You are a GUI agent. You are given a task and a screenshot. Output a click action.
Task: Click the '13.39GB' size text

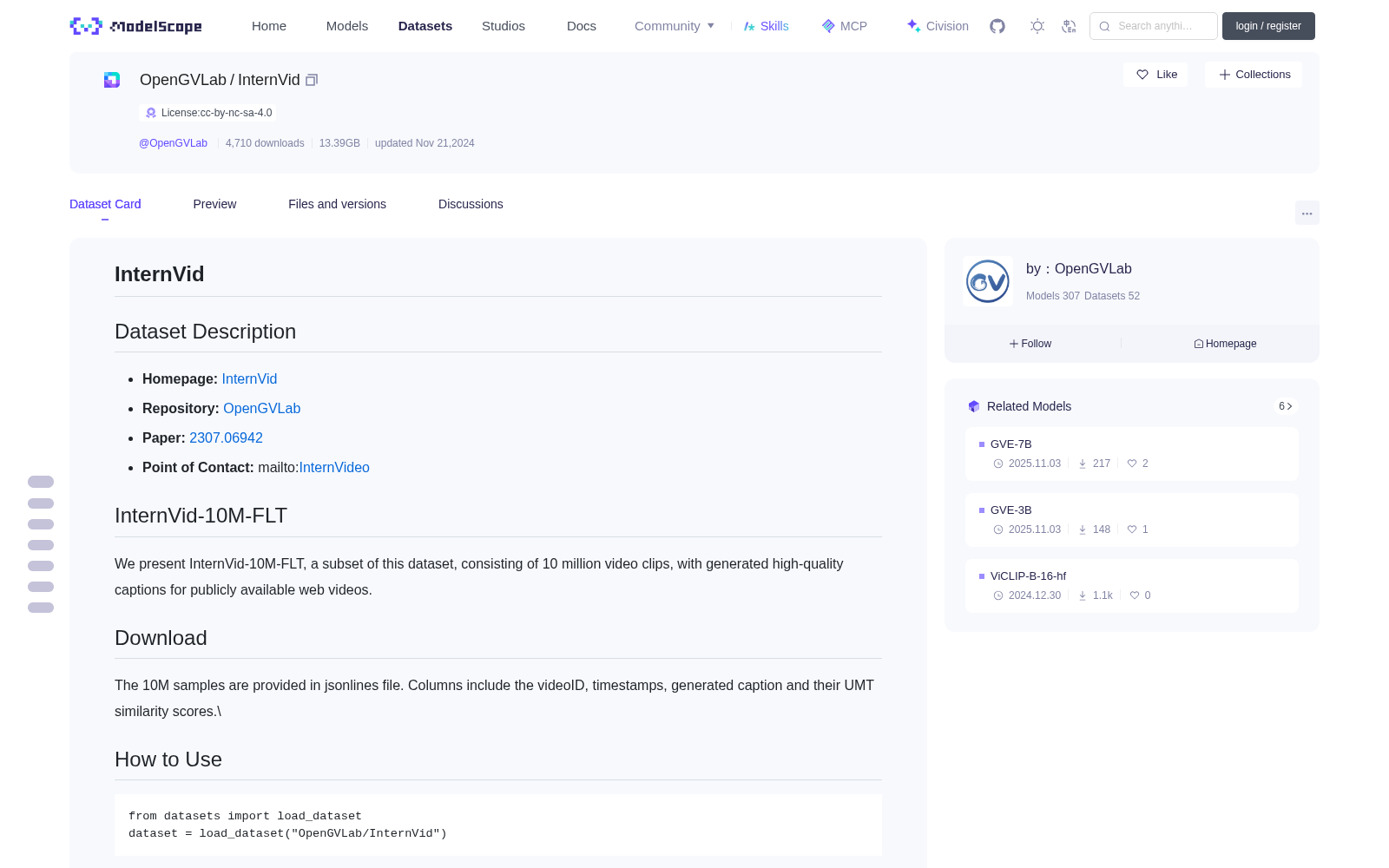pos(339,143)
